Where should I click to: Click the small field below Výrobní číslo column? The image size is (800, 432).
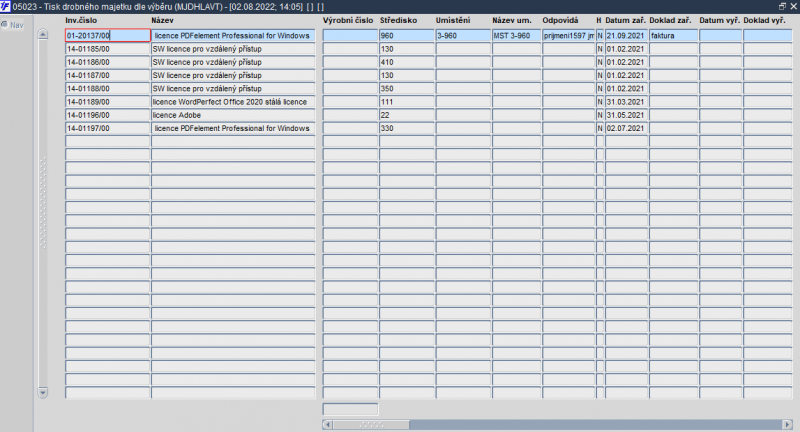coord(350,409)
